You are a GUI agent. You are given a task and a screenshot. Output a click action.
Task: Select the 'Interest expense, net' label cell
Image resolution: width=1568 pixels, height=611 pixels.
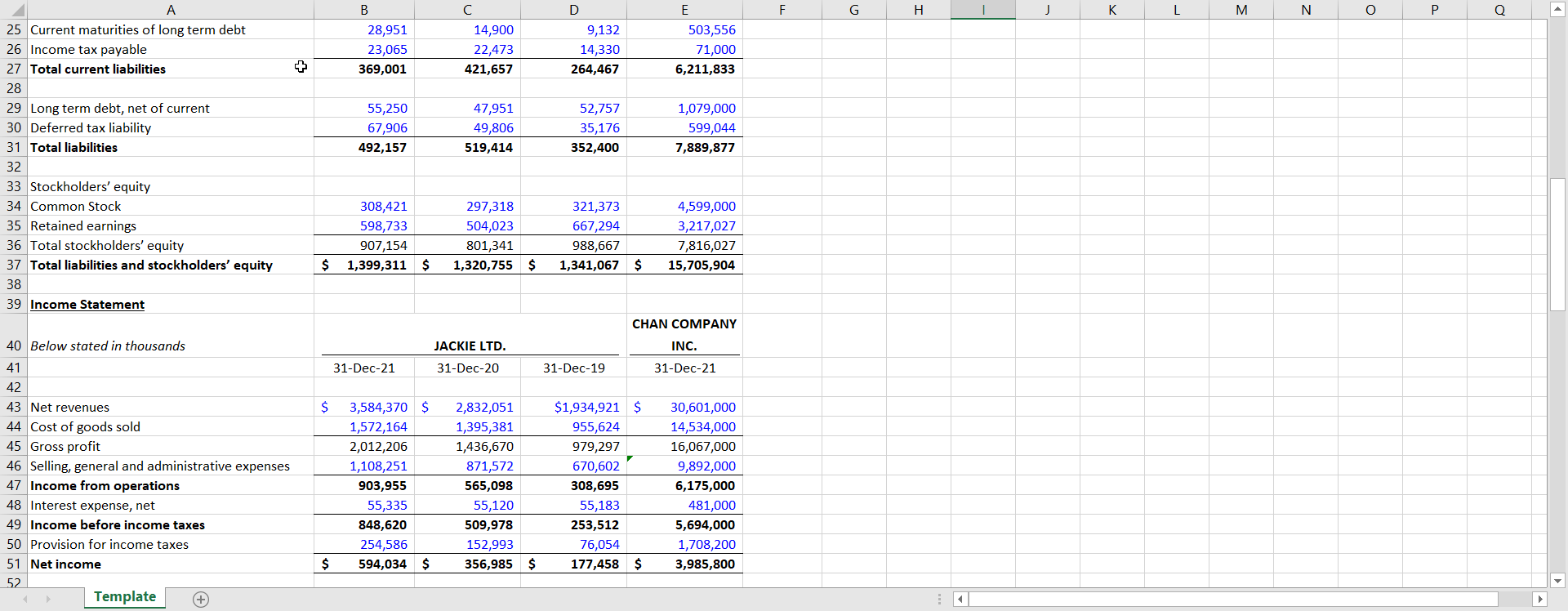pyautogui.click(x=171, y=505)
